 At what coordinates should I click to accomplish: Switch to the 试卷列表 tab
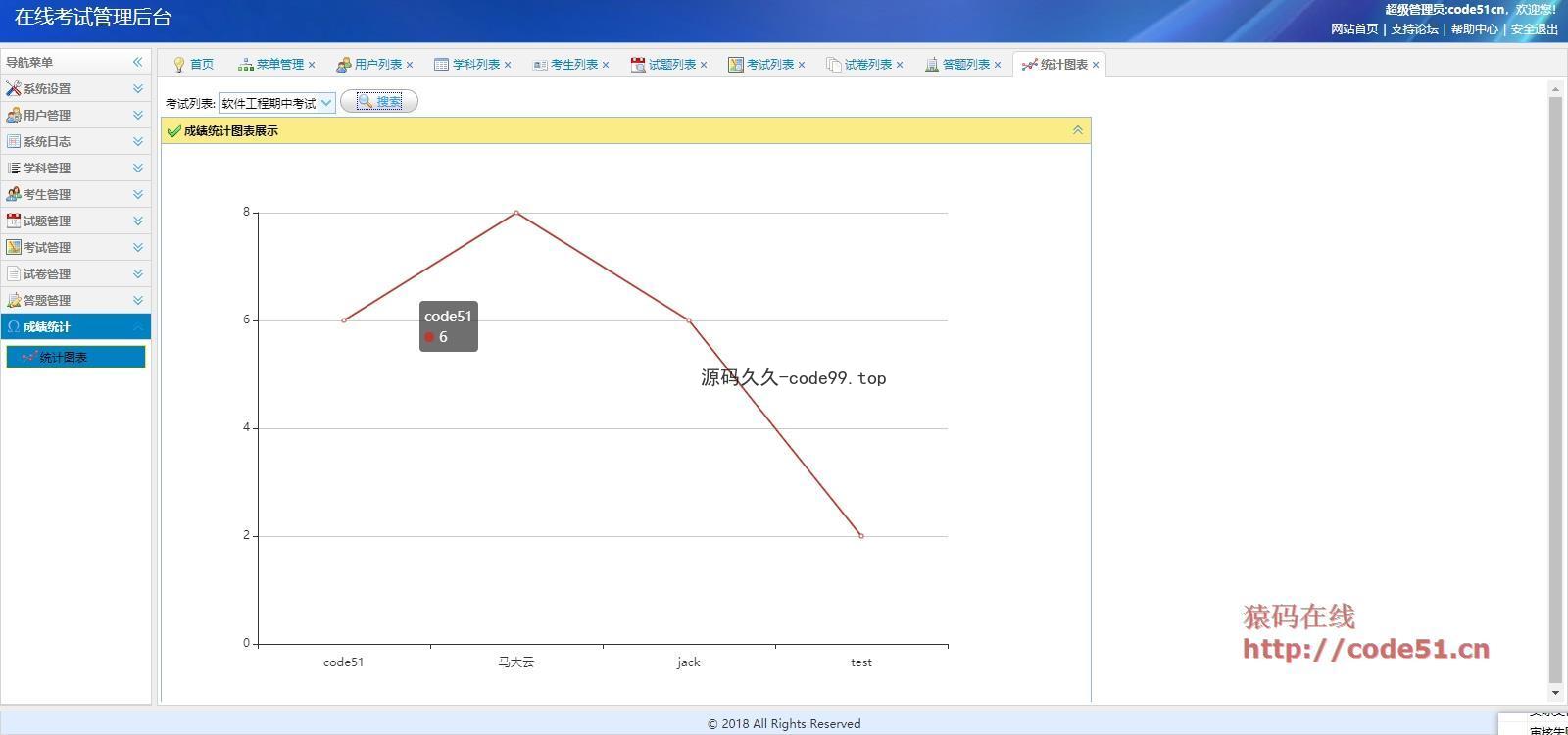pos(867,65)
